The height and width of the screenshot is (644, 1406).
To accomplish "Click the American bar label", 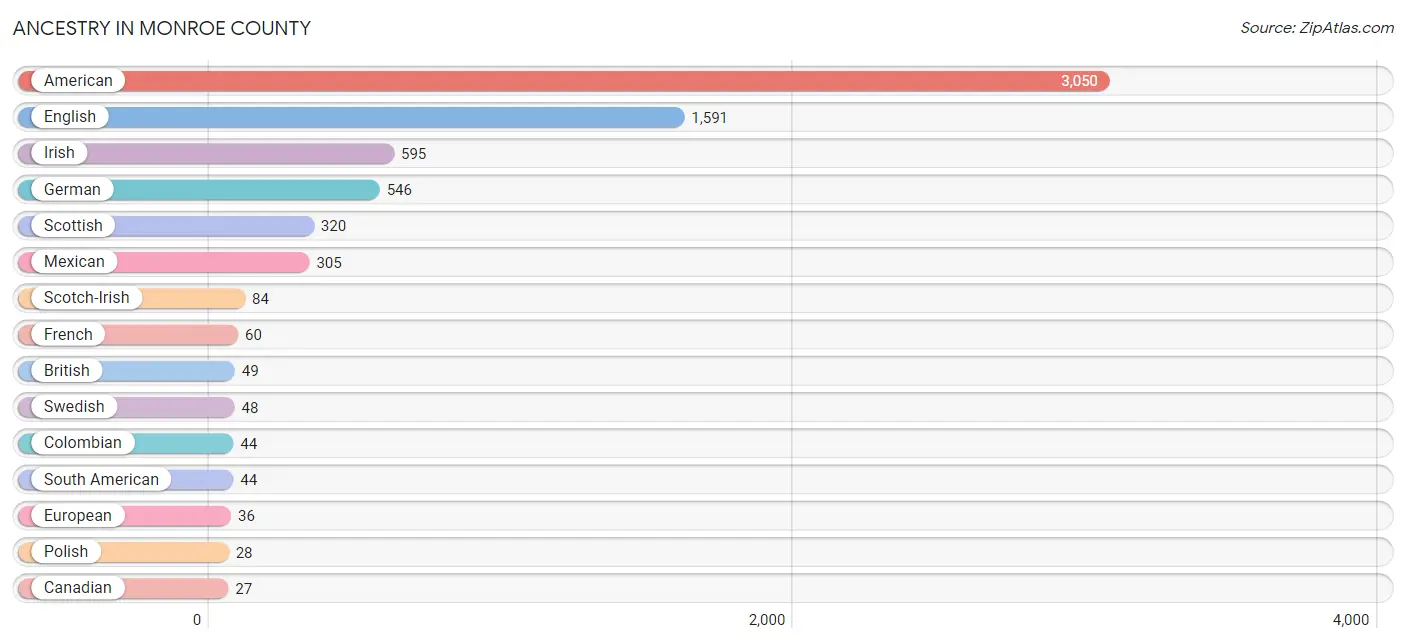I will tap(78, 81).
